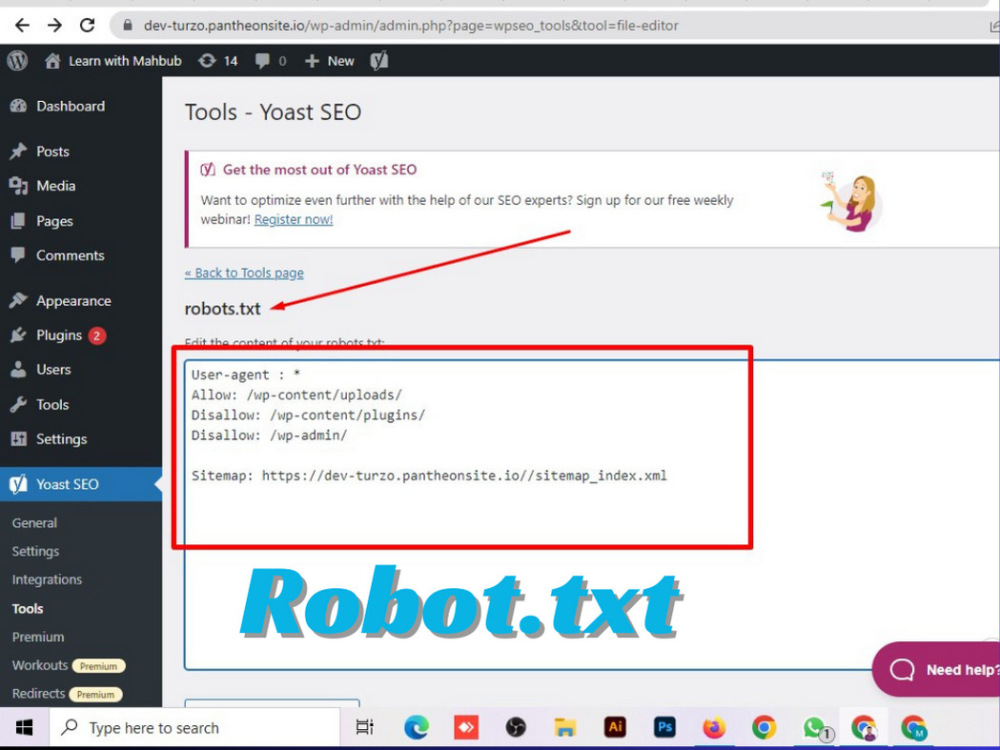
Task: Click the Disallow: /wp-admin/ line
Action: pyautogui.click(x=269, y=436)
